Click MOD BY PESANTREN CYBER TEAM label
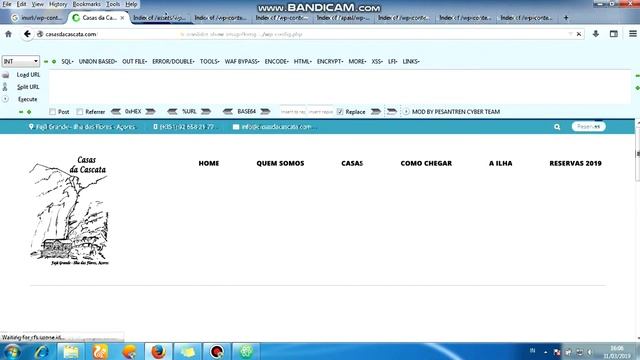Viewport: 640px width, 360px height. 456,111
